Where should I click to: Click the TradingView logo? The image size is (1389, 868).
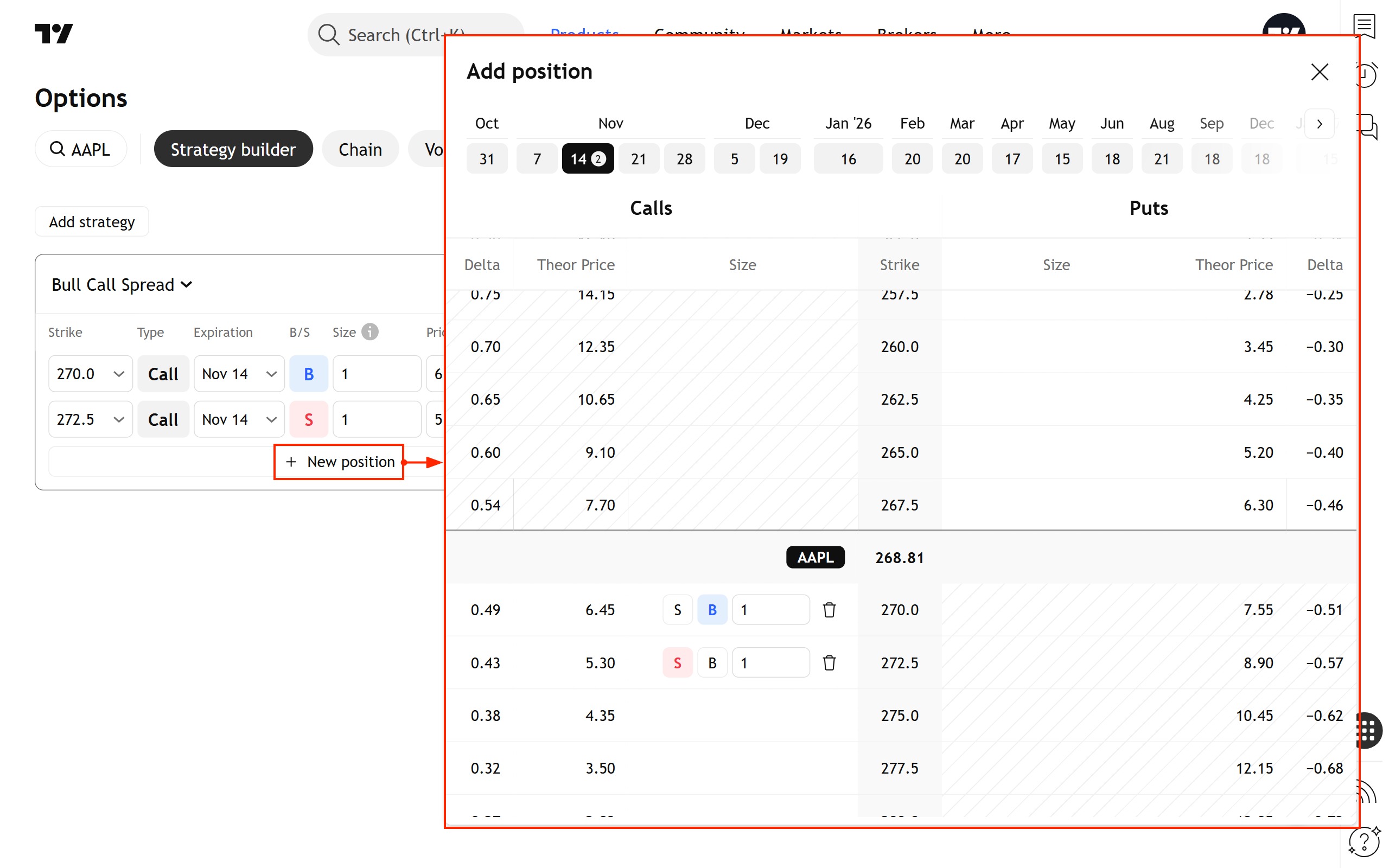pos(53,33)
